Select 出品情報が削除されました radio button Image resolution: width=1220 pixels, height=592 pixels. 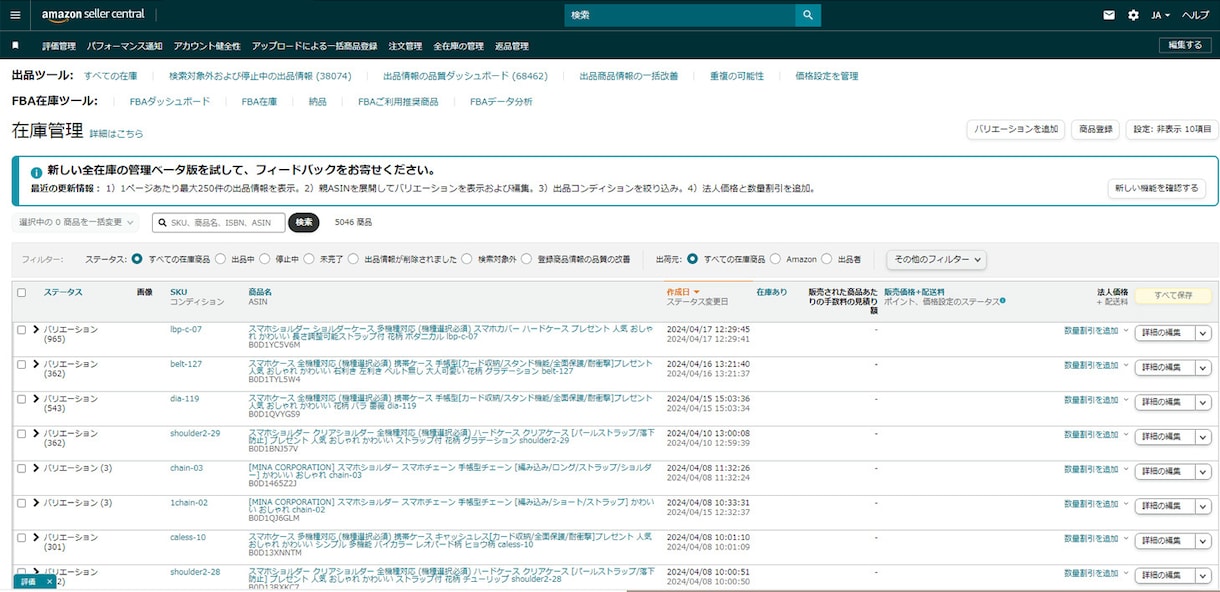click(354, 259)
